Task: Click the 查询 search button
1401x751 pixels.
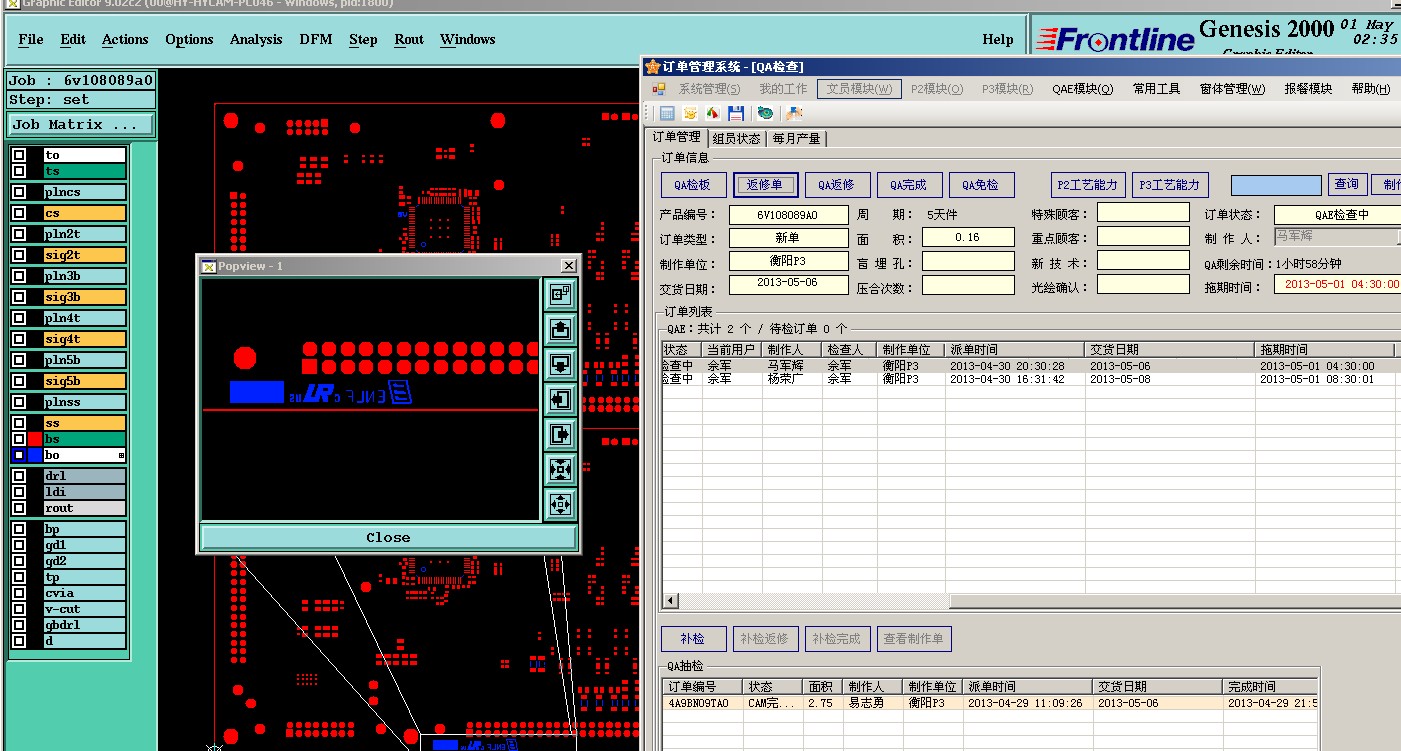Action: click(x=1346, y=185)
